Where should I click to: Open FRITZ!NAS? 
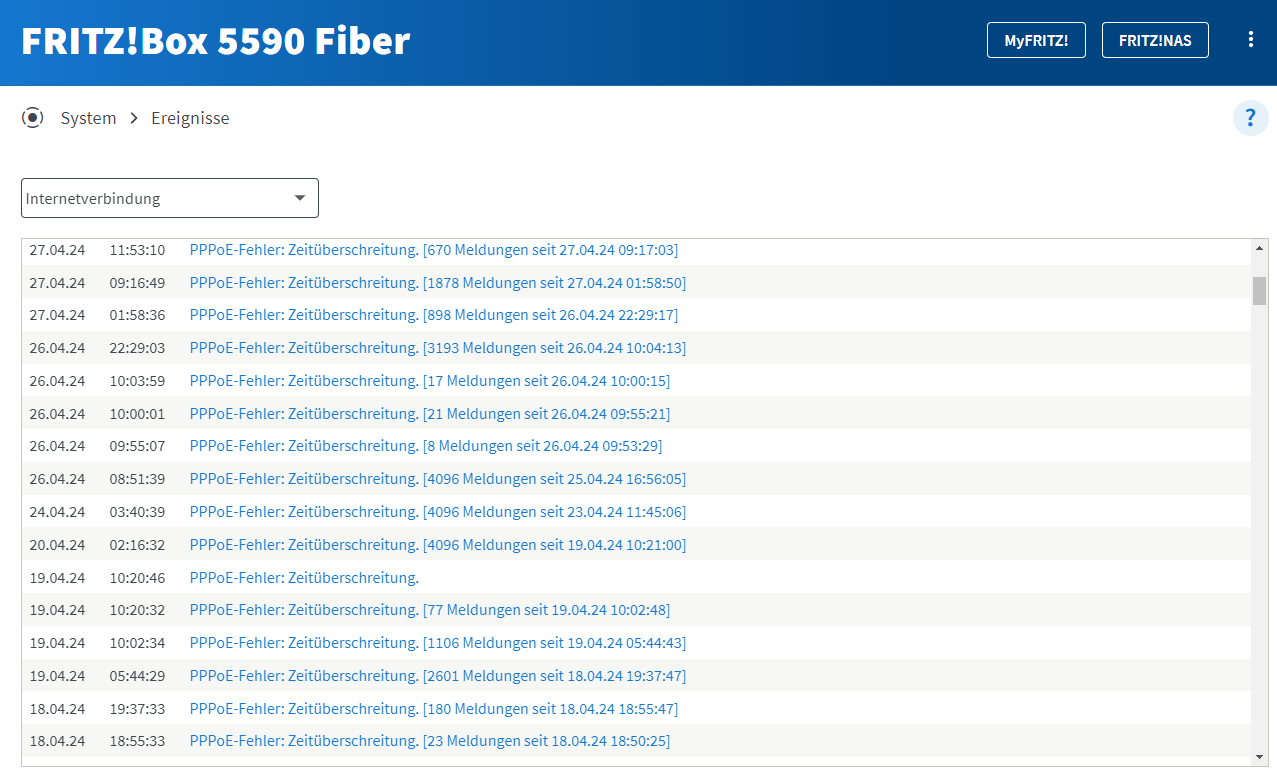(x=1155, y=40)
